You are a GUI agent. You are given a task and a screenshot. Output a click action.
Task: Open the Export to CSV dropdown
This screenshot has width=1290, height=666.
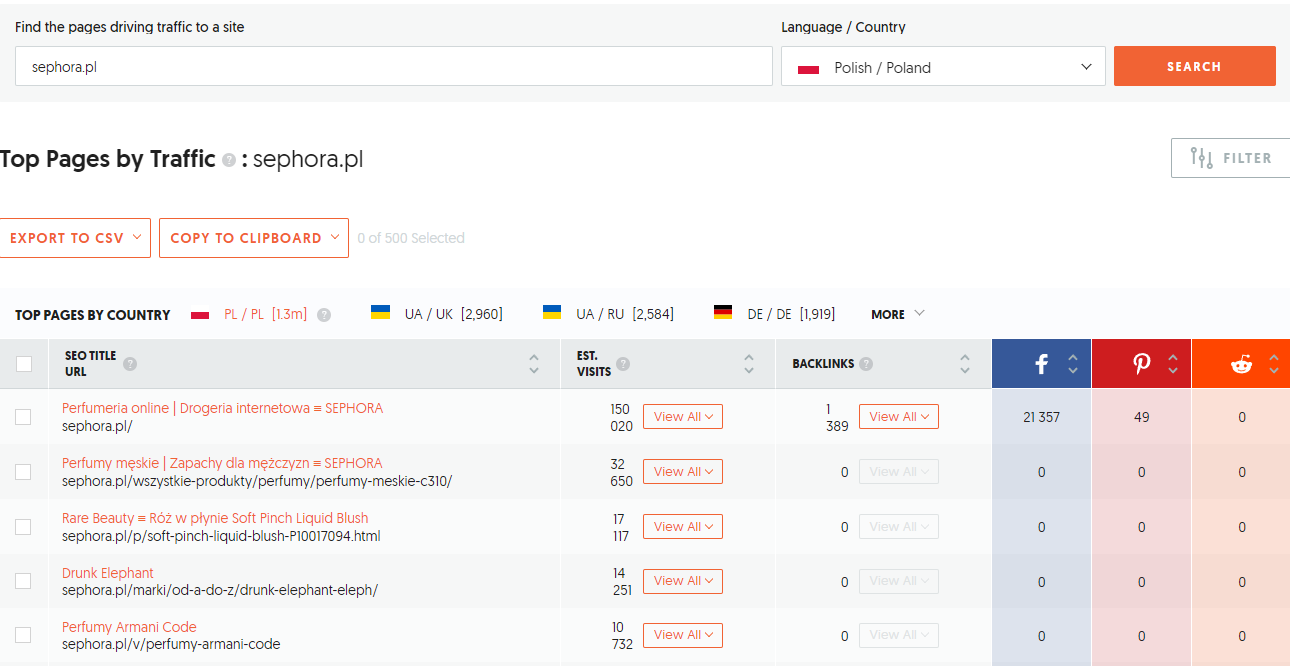coord(75,238)
